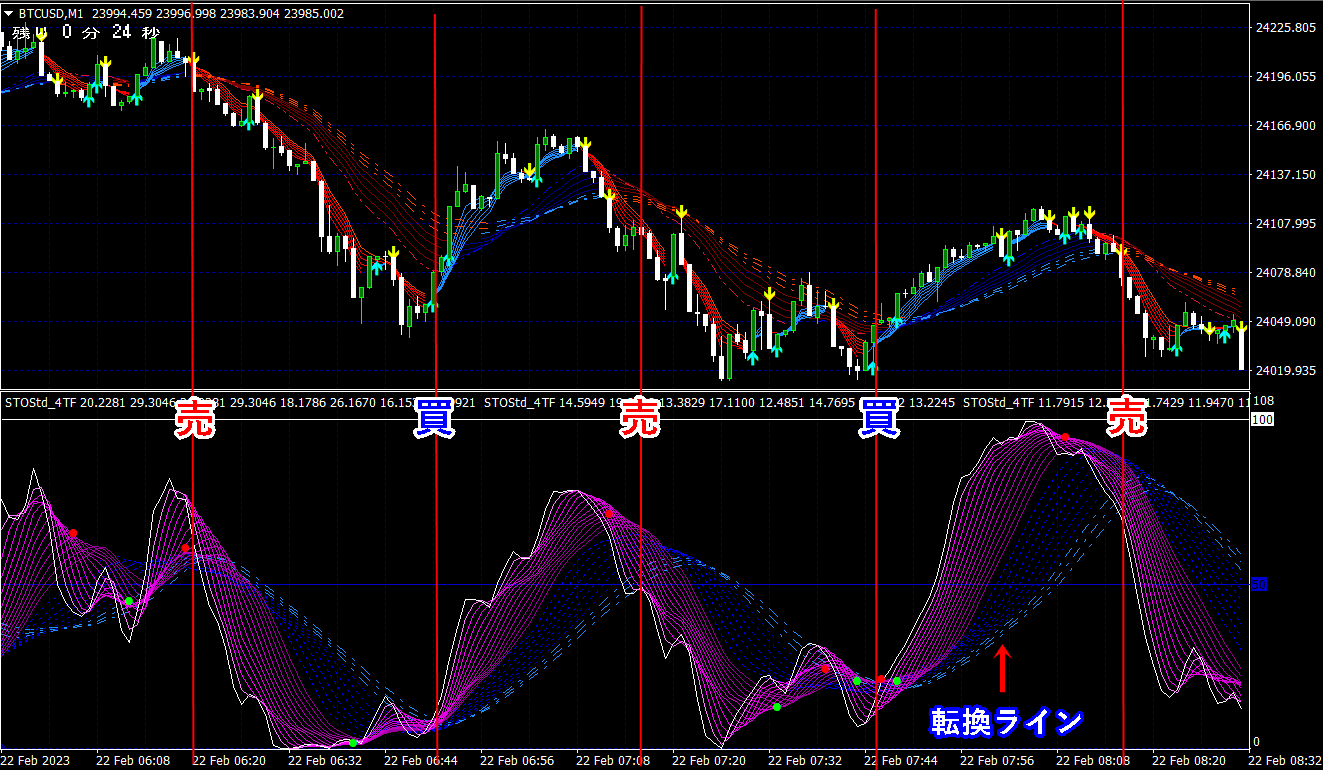Click the 22 Feb 06:08 time label
This screenshot has width=1323, height=770.
pyautogui.click(x=133, y=760)
